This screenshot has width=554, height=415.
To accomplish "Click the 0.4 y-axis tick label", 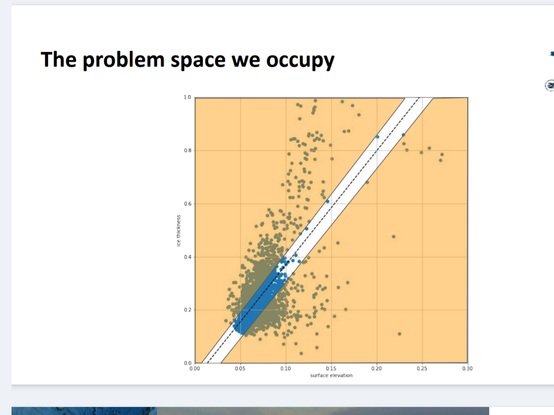I will coord(187,257).
